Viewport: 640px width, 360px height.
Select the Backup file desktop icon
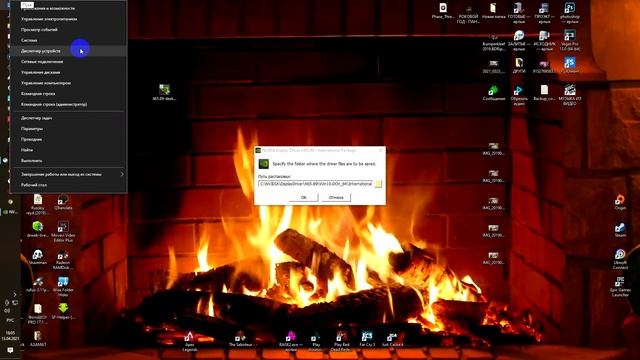pos(544,93)
